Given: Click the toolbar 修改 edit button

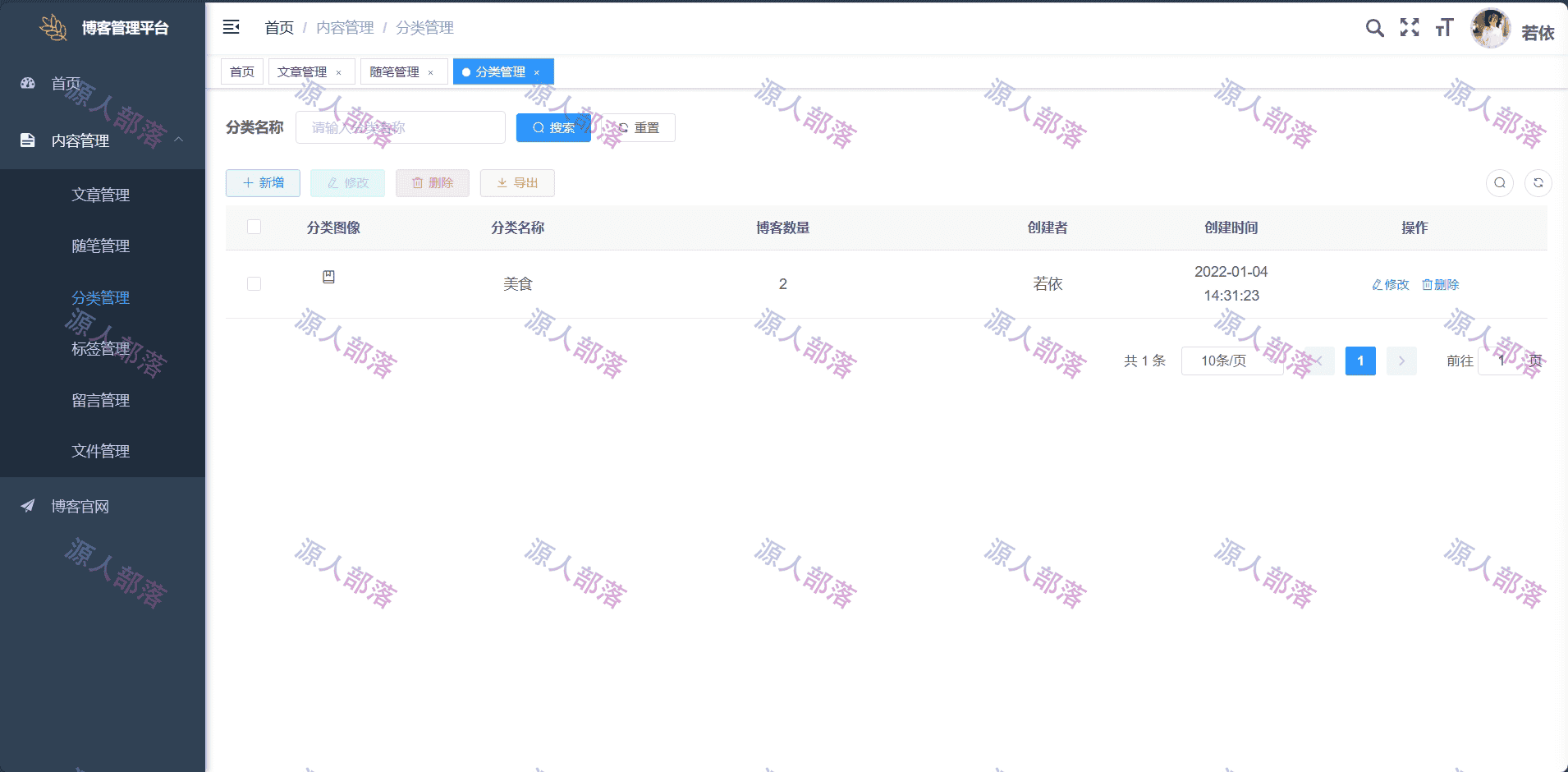Looking at the screenshot, I should pyautogui.click(x=347, y=183).
